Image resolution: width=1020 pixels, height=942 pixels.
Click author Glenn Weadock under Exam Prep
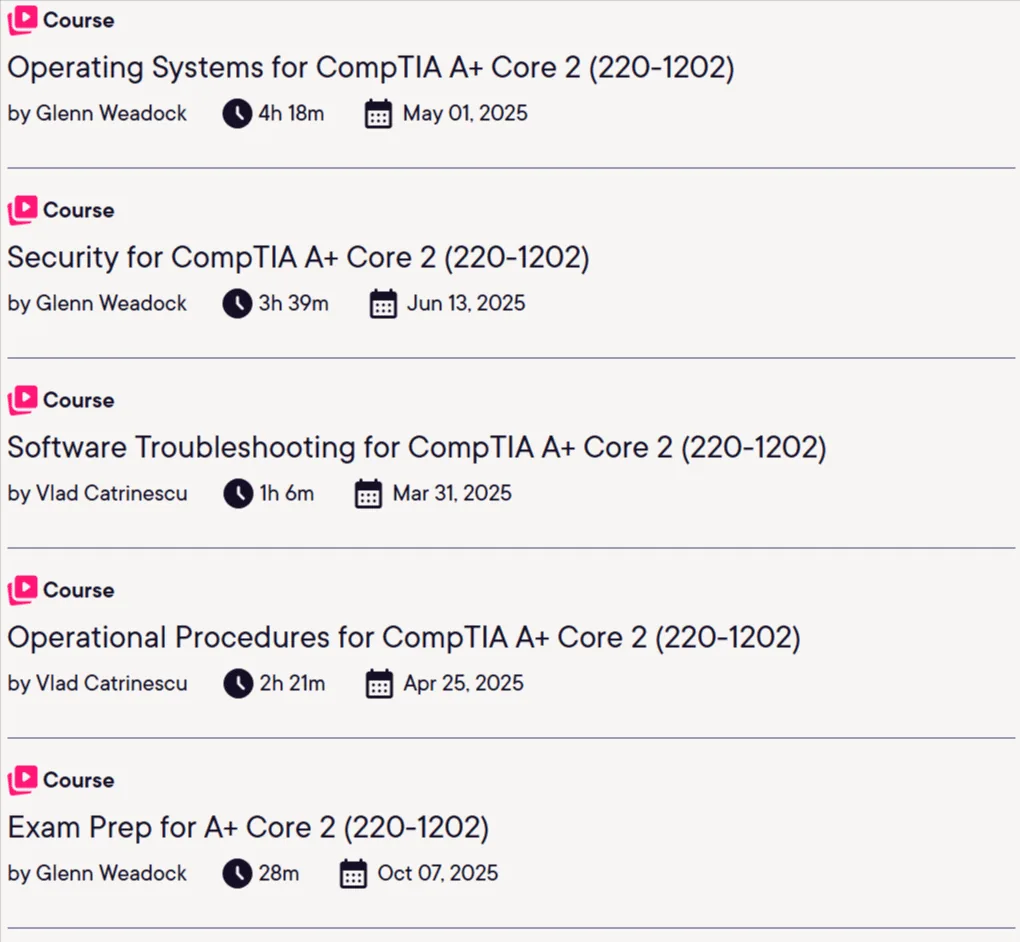pyautogui.click(x=111, y=873)
